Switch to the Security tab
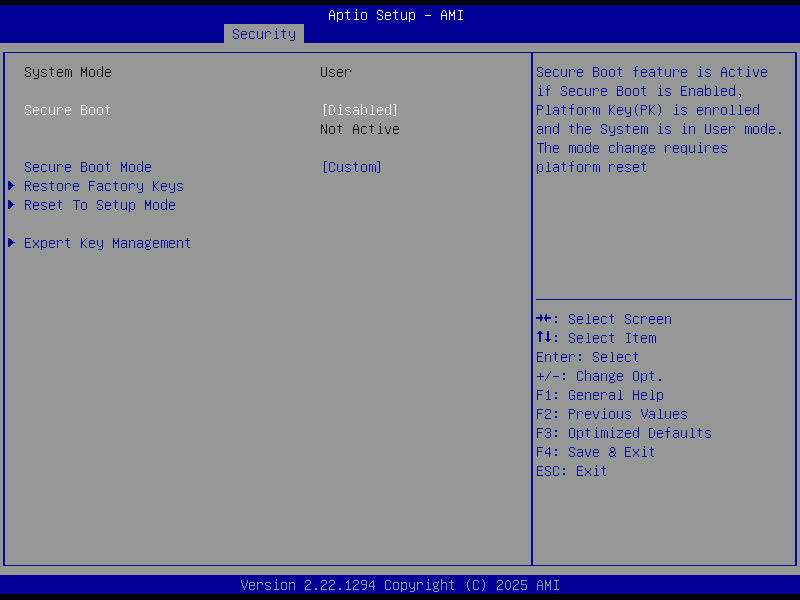Screen dimensions: 800x600 tap(263, 33)
